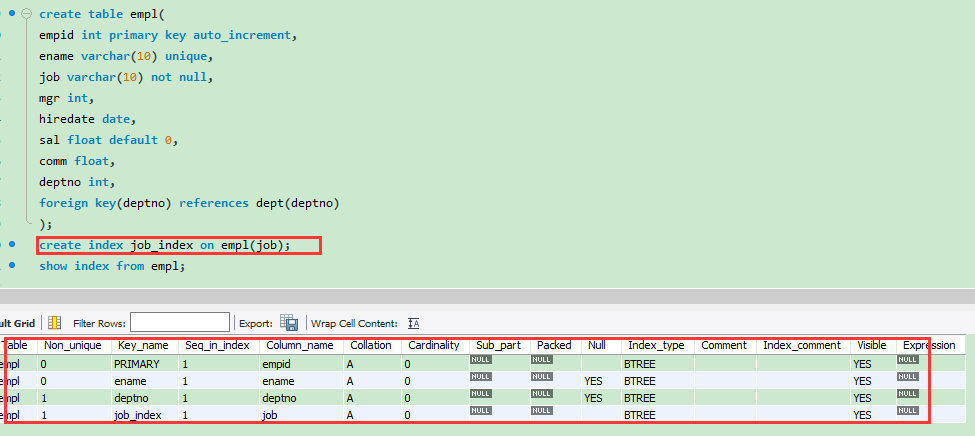Select the deptno cell under Key_name
Viewport: 975px width, 436px height.
click(x=145, y=398)
